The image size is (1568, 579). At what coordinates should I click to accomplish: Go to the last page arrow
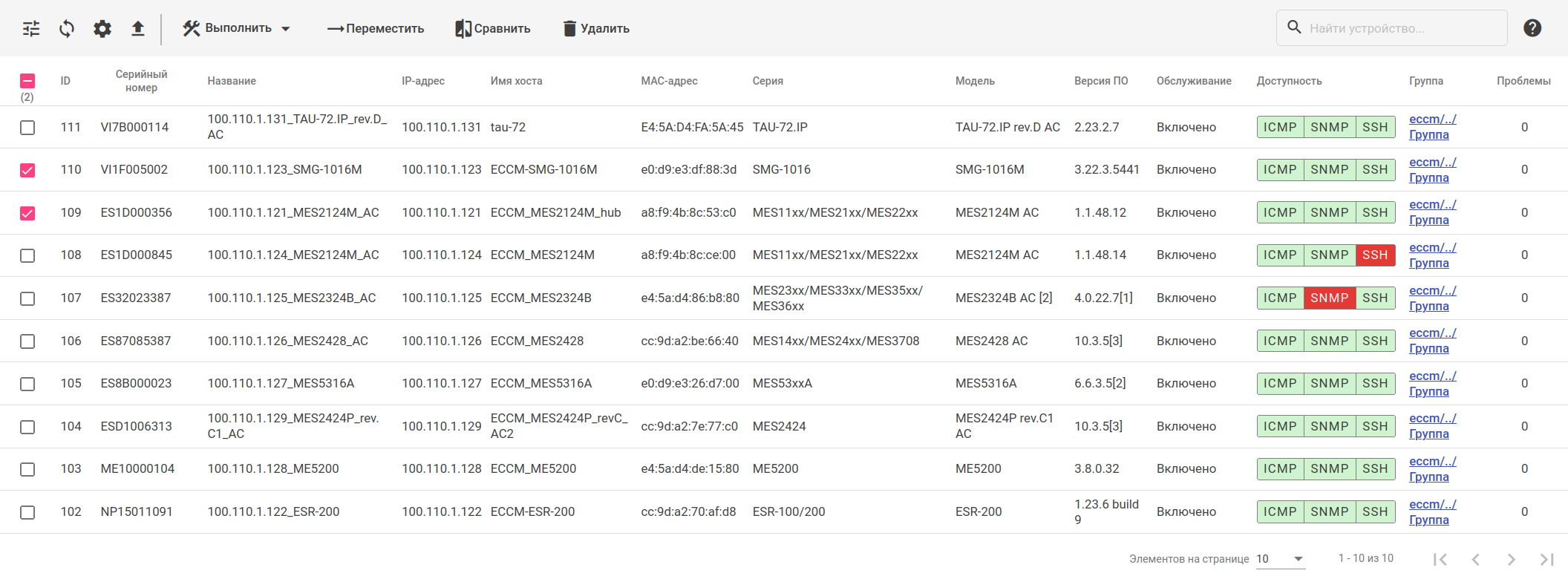[x=1546, y=559]
